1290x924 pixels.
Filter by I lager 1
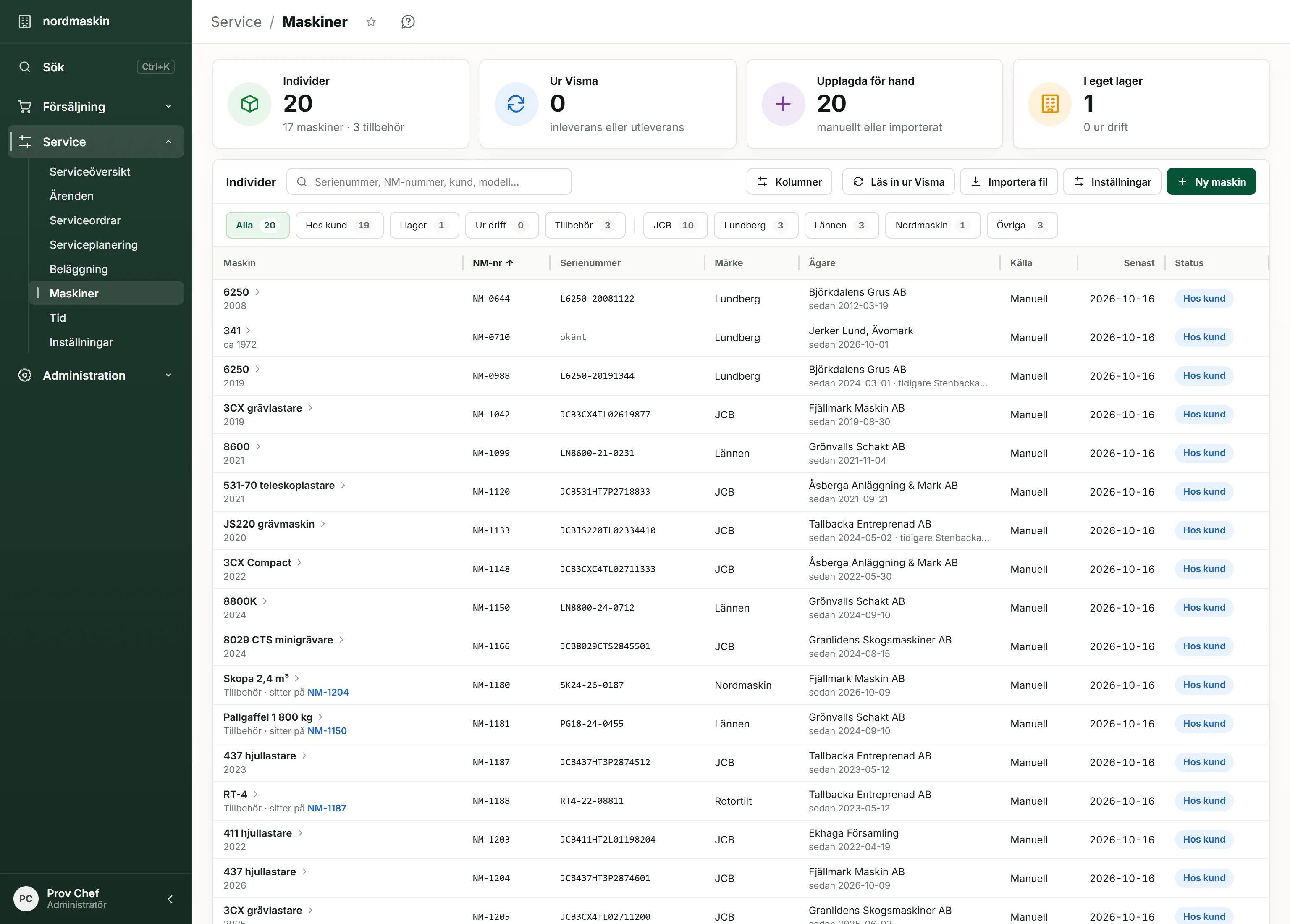point(424,225)
